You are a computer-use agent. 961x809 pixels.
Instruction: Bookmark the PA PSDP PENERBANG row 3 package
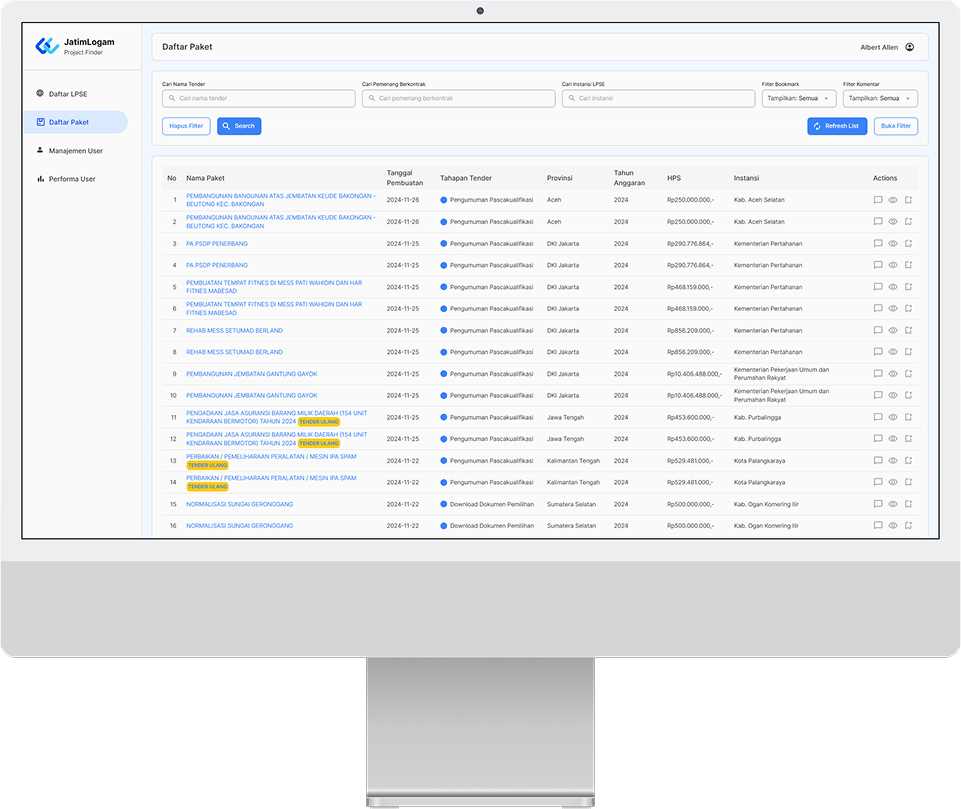tap(908, 243)
